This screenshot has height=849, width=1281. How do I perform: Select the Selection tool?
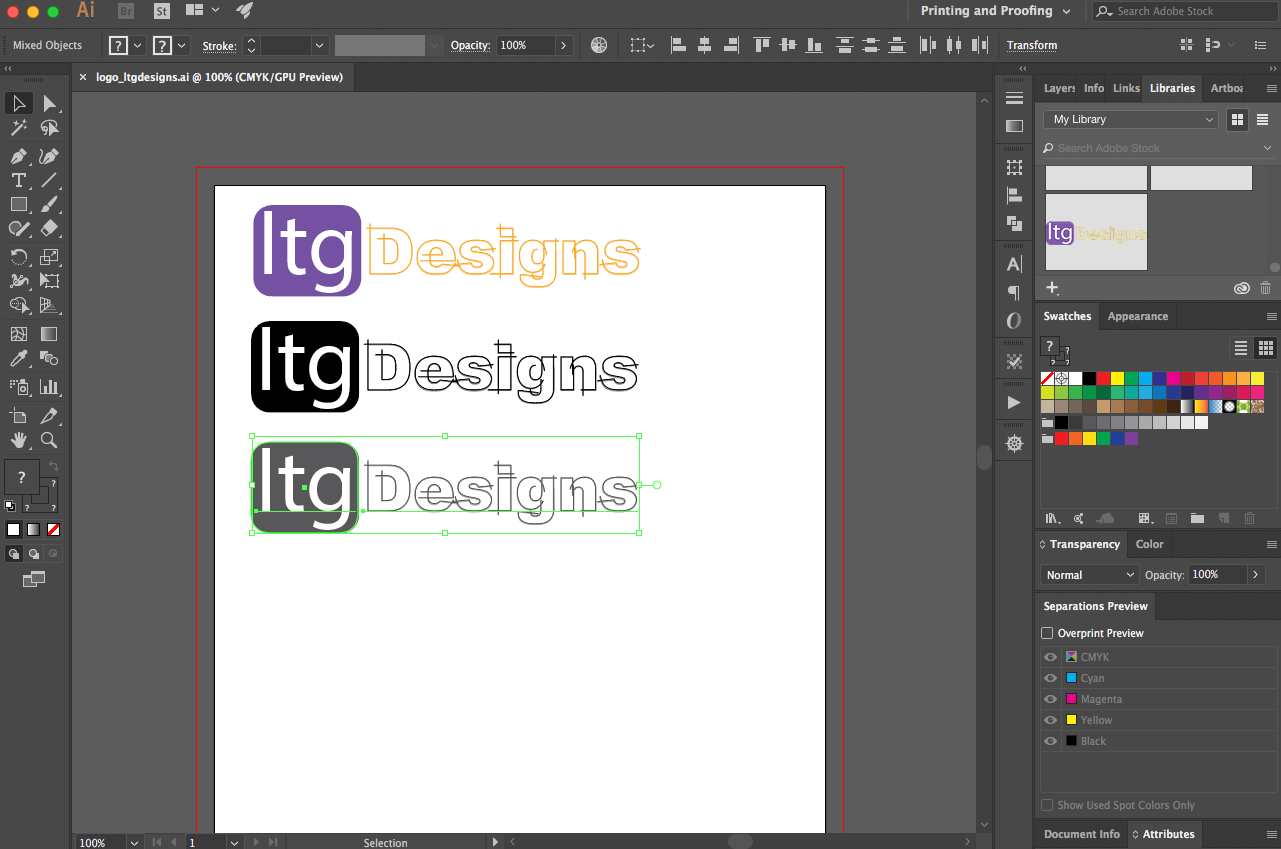tap(18, 103)
